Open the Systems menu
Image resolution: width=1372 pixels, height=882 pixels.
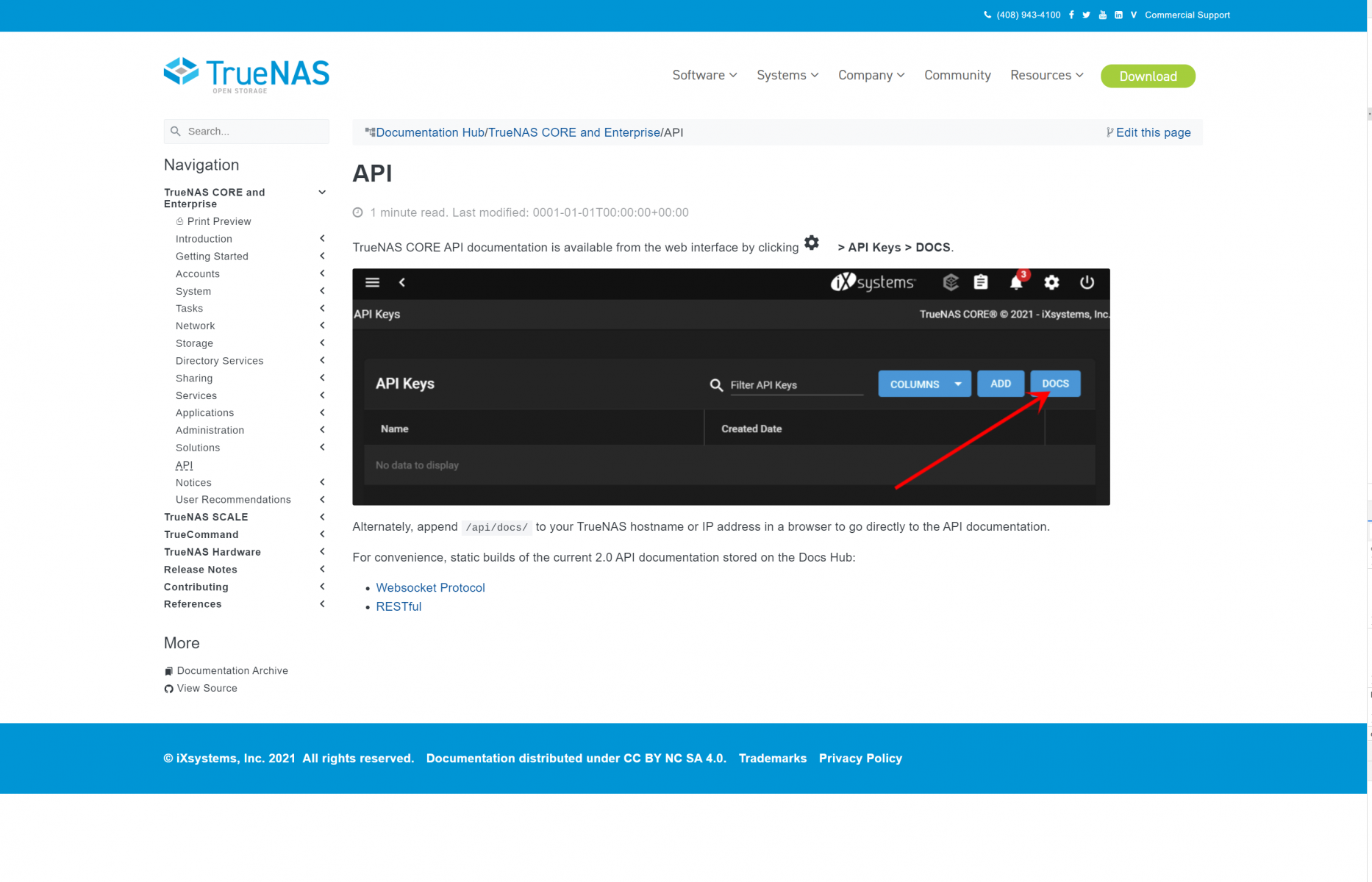coord(787,75)
